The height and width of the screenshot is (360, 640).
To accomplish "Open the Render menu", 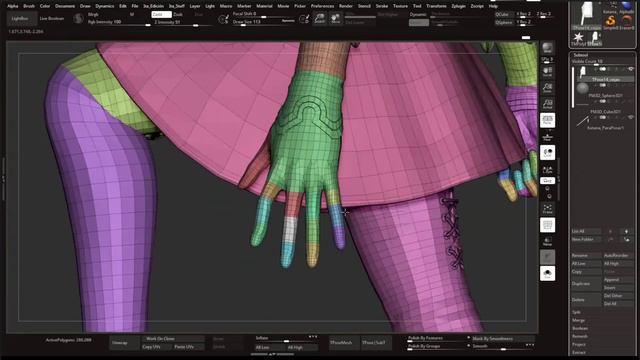I will tap(346, 6).
